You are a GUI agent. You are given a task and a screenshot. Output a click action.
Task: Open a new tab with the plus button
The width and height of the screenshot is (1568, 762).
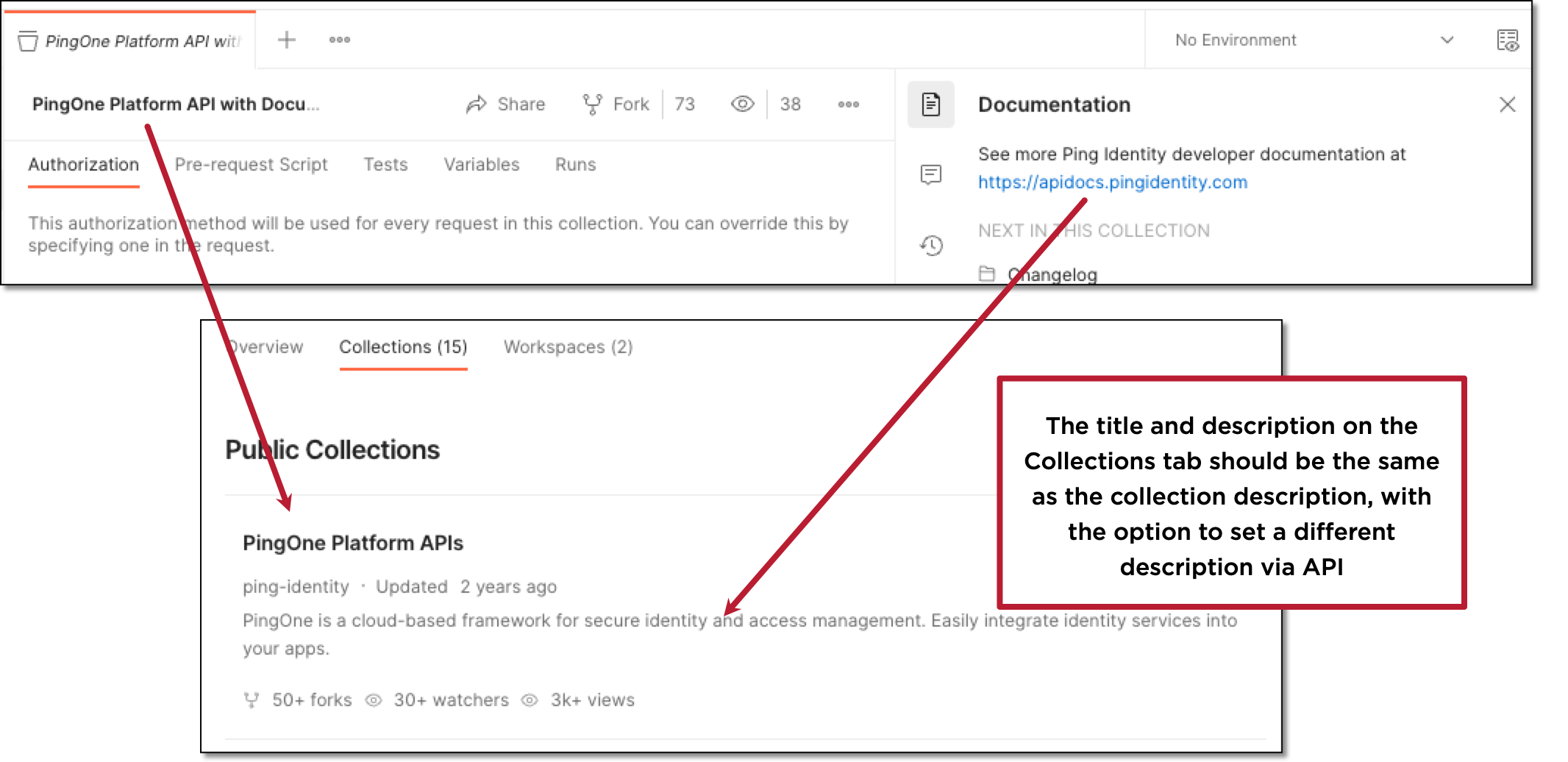[285, 40]
